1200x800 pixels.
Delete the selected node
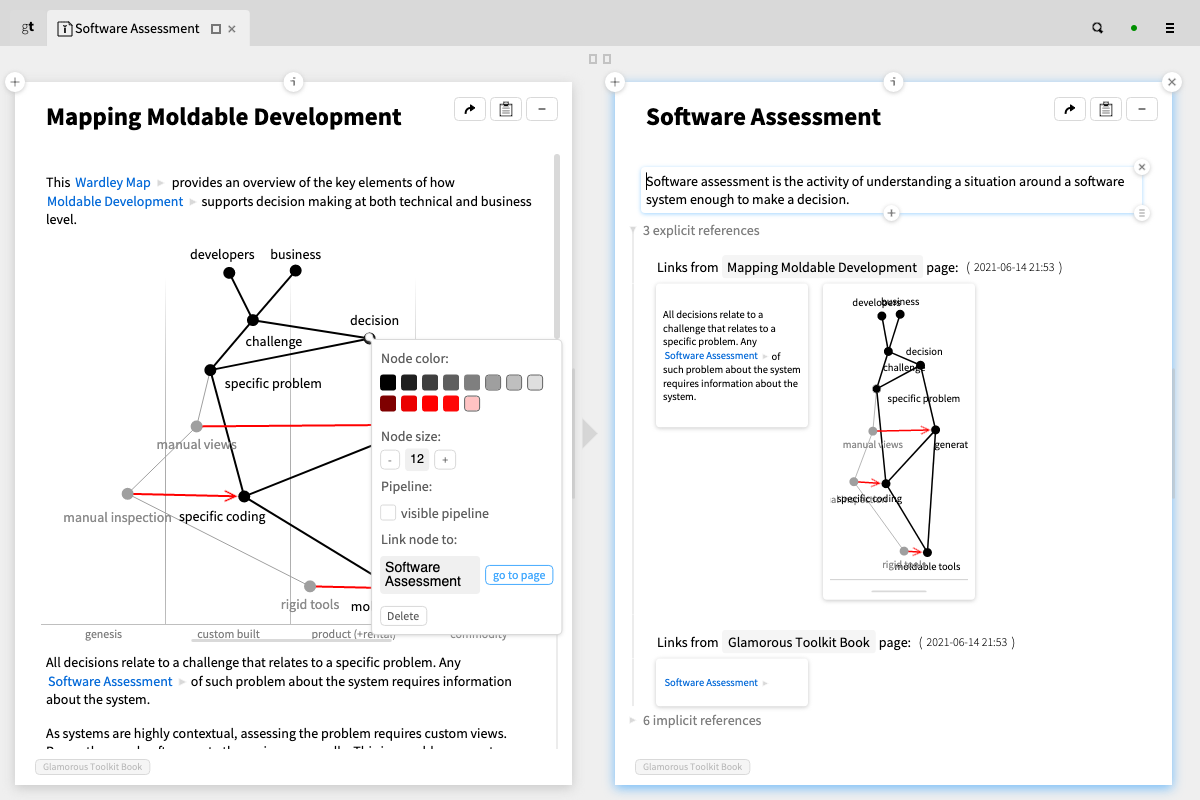[x=403, y=616]
